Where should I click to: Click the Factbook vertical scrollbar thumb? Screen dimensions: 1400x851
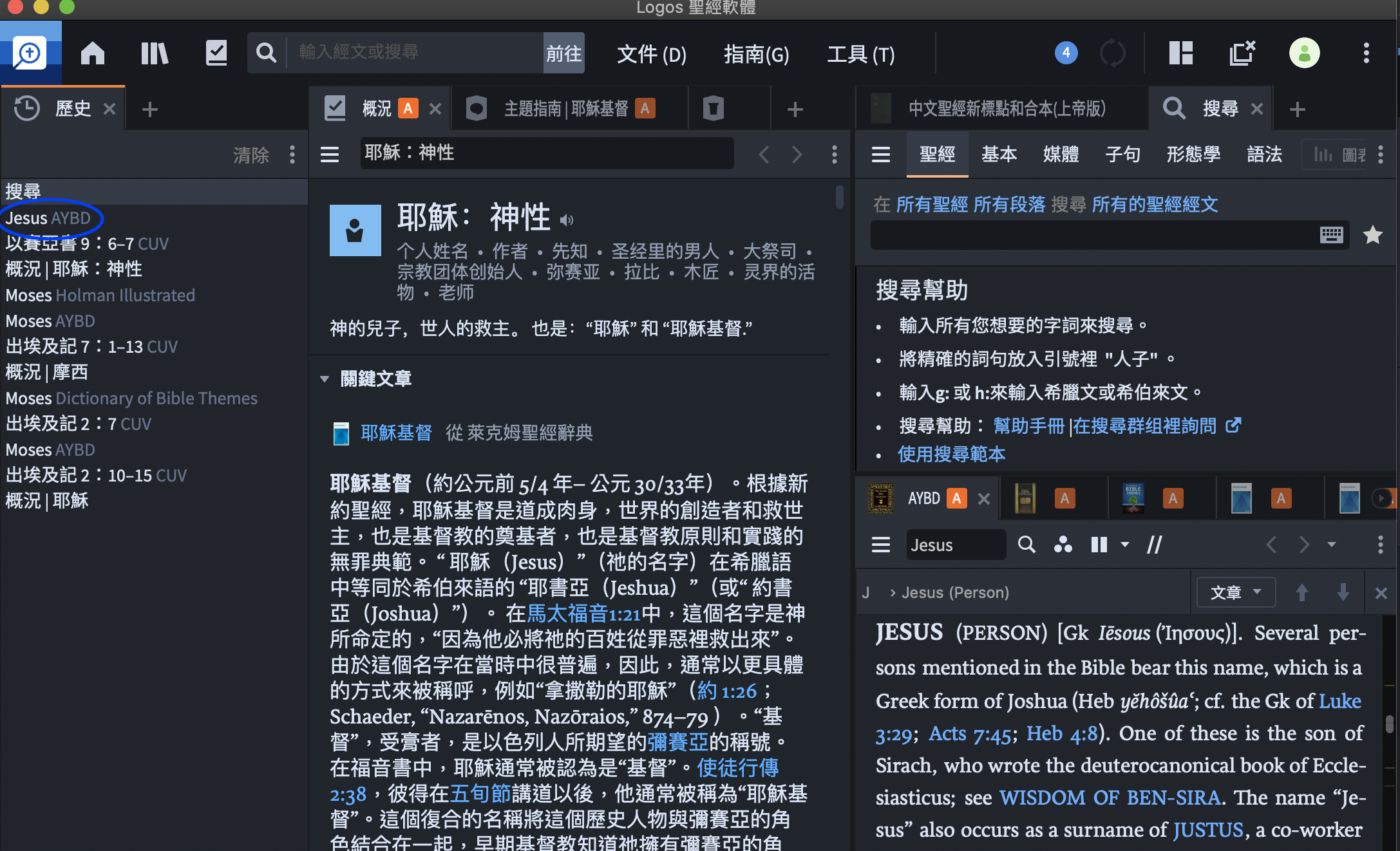click(839, 196)
